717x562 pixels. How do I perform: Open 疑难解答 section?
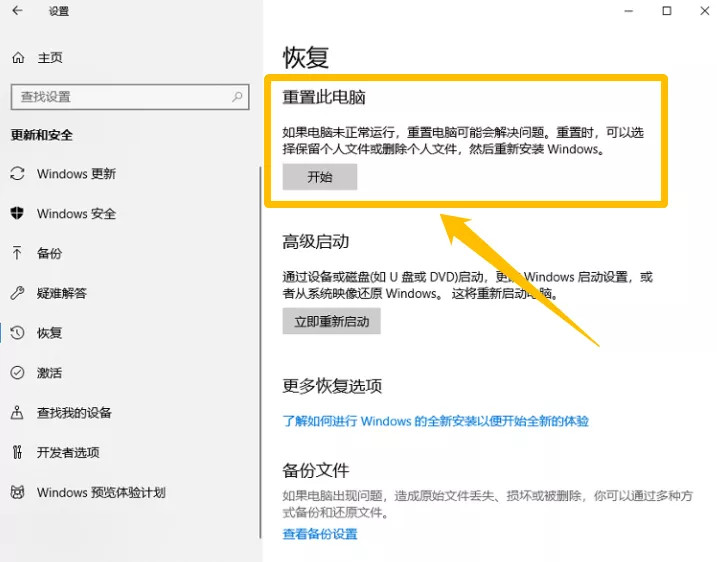[x=62, y=293]
